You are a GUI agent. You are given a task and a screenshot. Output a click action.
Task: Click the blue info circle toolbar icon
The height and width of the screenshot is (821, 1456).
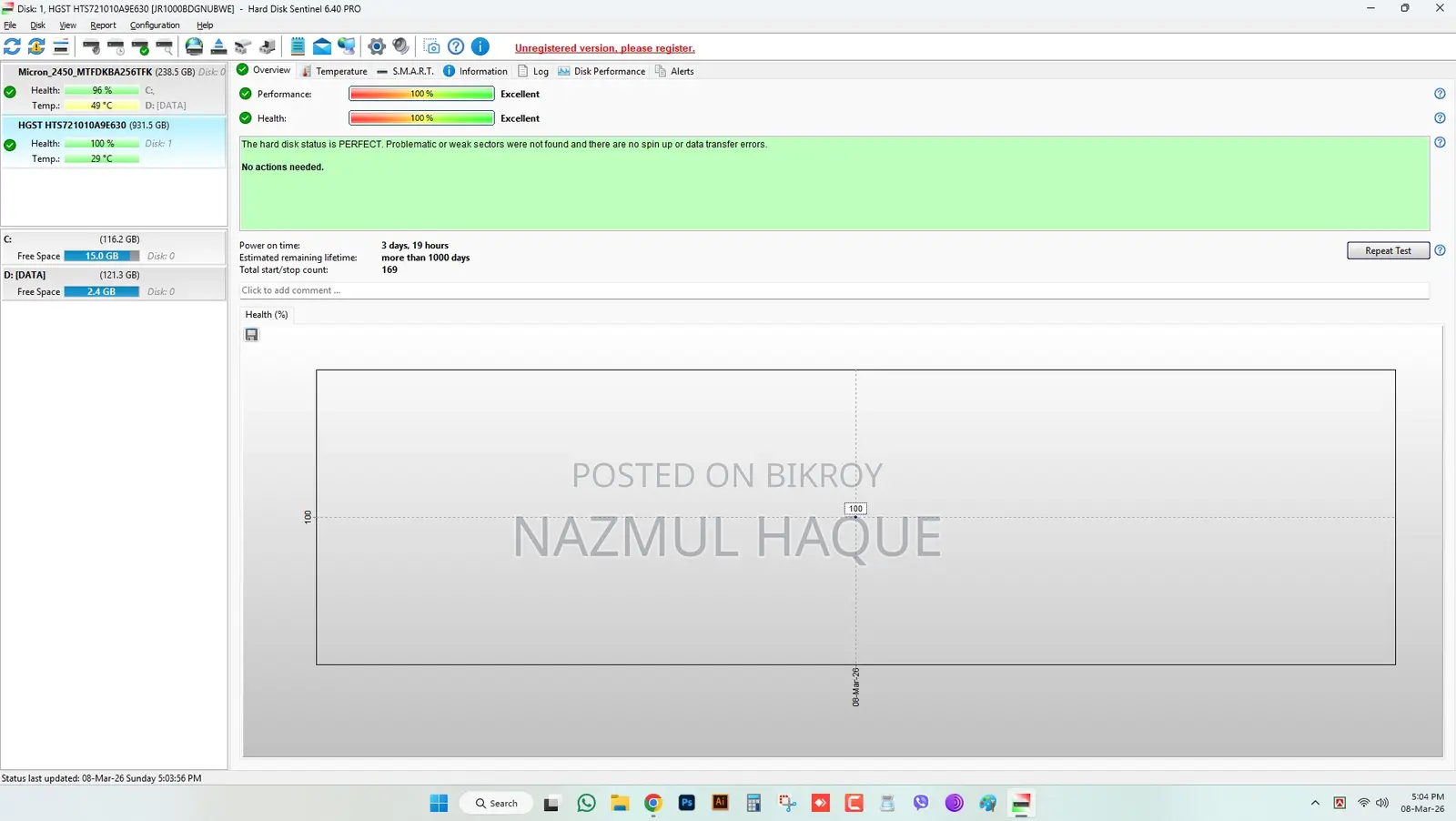click(480, 46)
